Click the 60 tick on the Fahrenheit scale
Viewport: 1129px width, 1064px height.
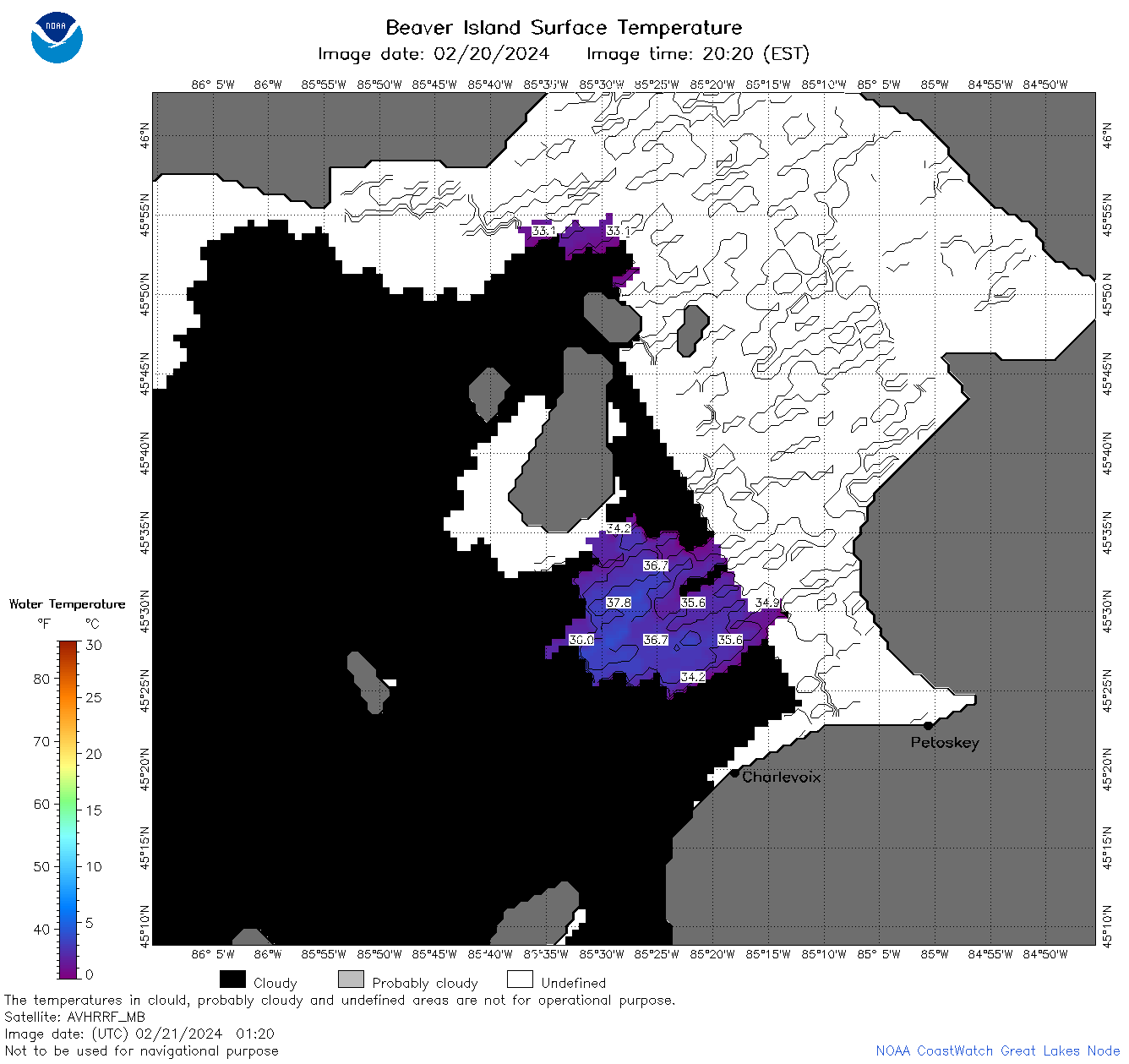41,804
